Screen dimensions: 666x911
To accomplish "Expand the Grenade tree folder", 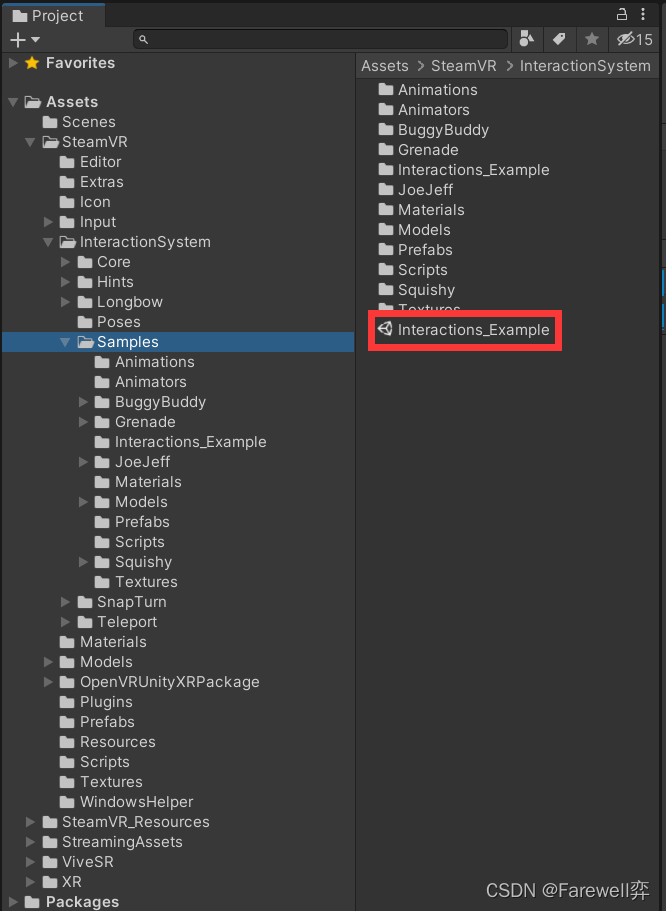I will pyautogui.click(x=84, y=422).
